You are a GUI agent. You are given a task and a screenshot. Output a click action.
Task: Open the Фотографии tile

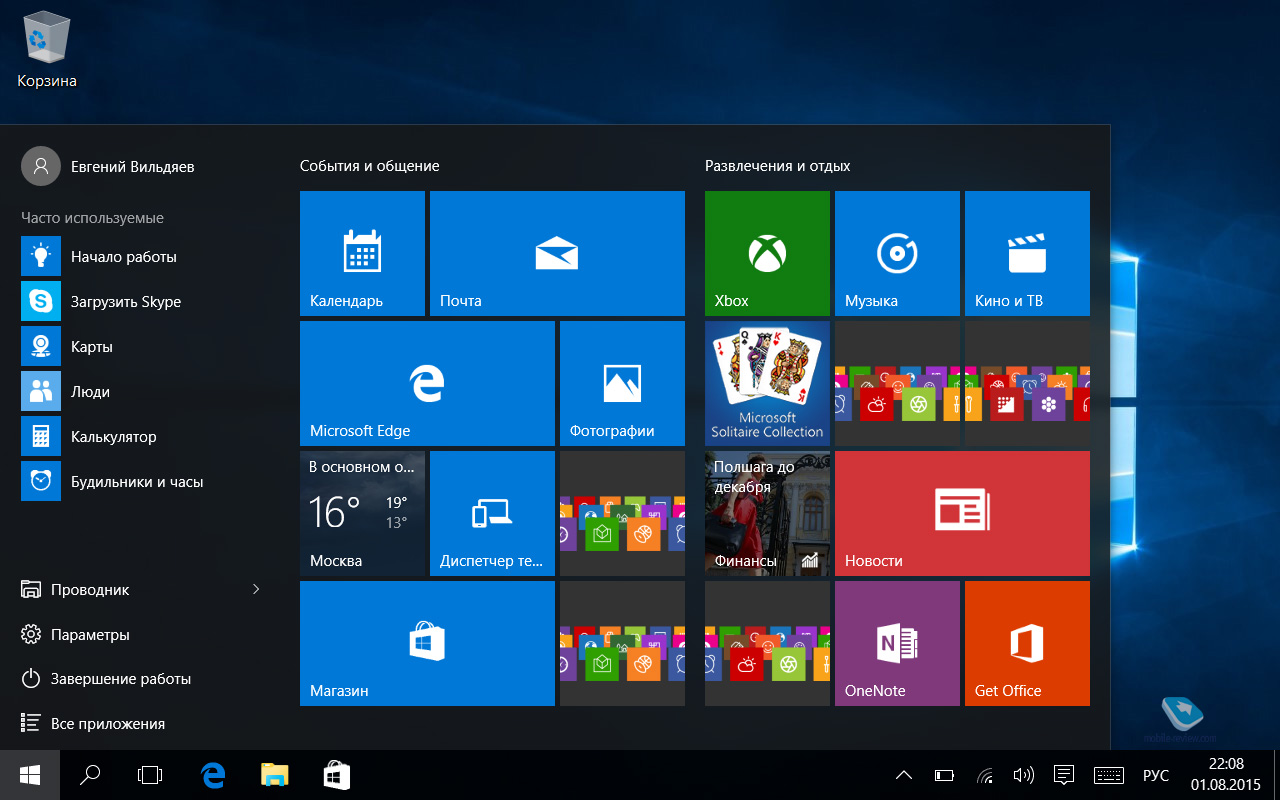(622, 383)
